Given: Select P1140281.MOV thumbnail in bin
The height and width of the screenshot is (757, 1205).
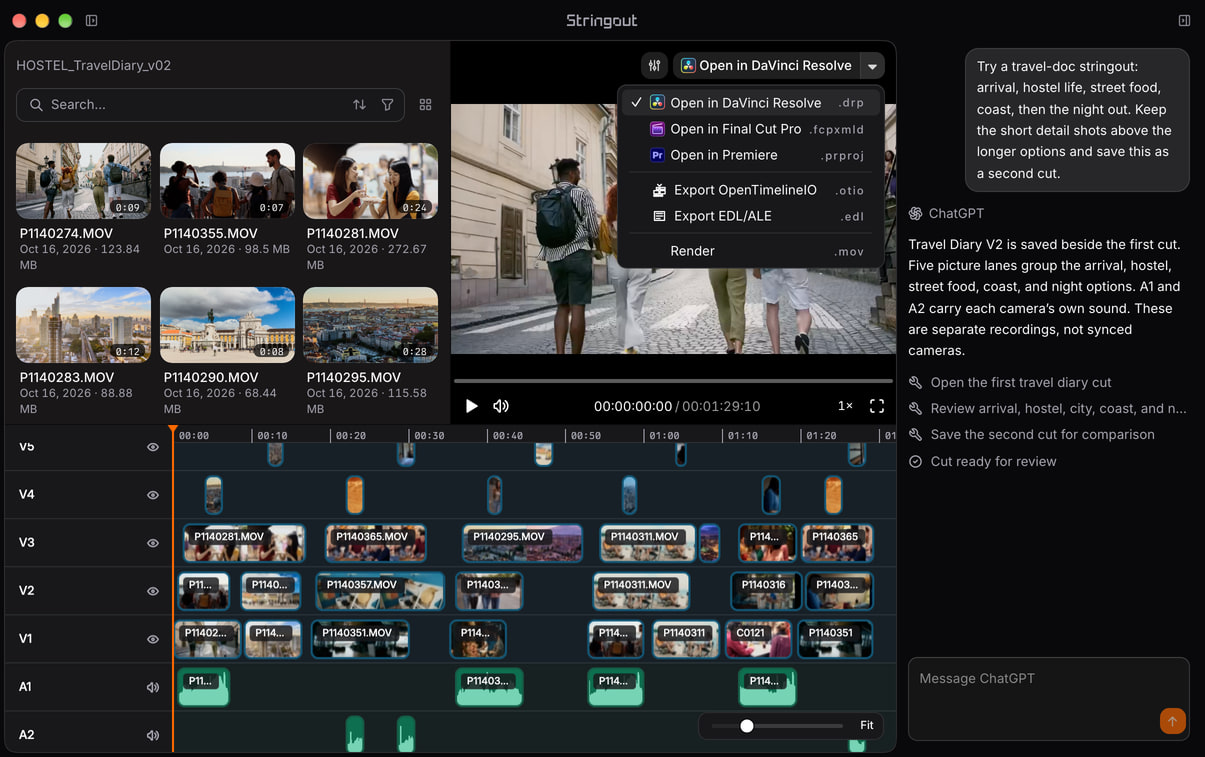Looking at the screenshot, I should [370, 181].
